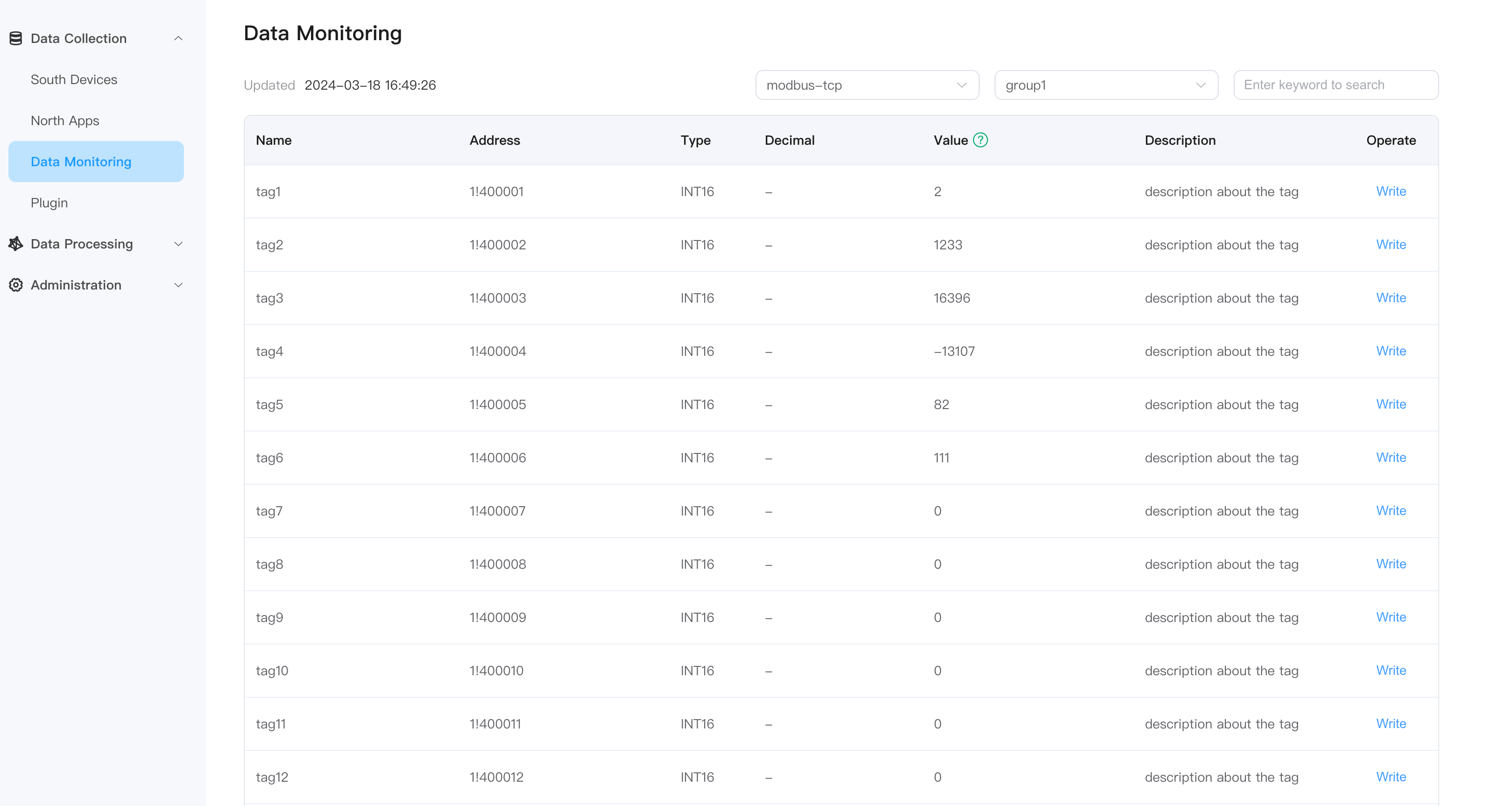The width and height of the screenshot is (1512, 806).
Task: Click Write for tag1
Action: (x=1391, y=191)
